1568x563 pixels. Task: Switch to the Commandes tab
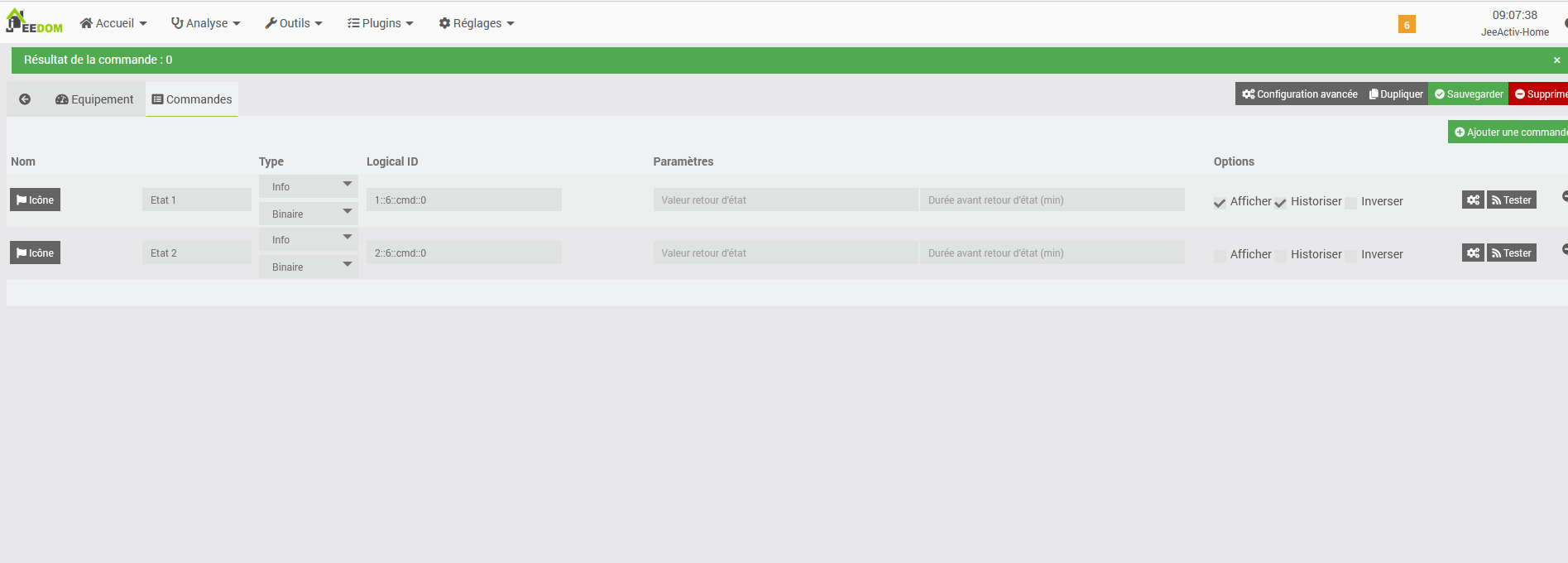point(192,99)
